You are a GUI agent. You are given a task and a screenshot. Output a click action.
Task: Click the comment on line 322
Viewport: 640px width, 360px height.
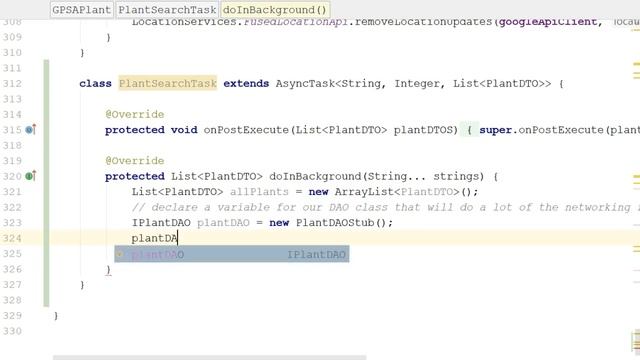point(385,207)
